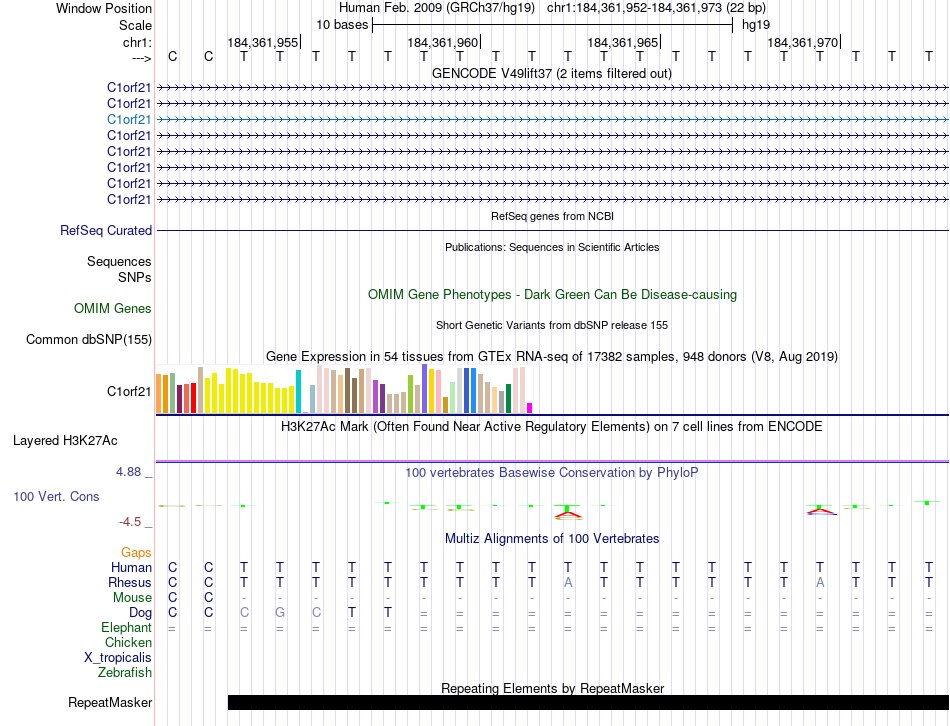The image size is (950, 726).
Task: Select the light-blue highlighted C1orf21 transcript label
Action: click(129, 119)
